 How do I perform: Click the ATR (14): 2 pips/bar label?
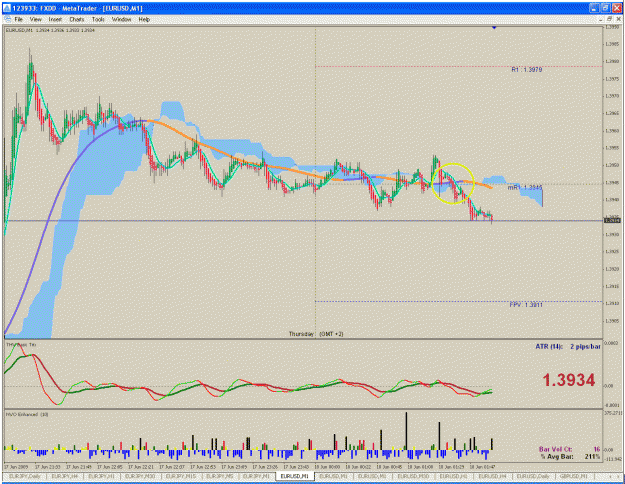coord(568,346)
